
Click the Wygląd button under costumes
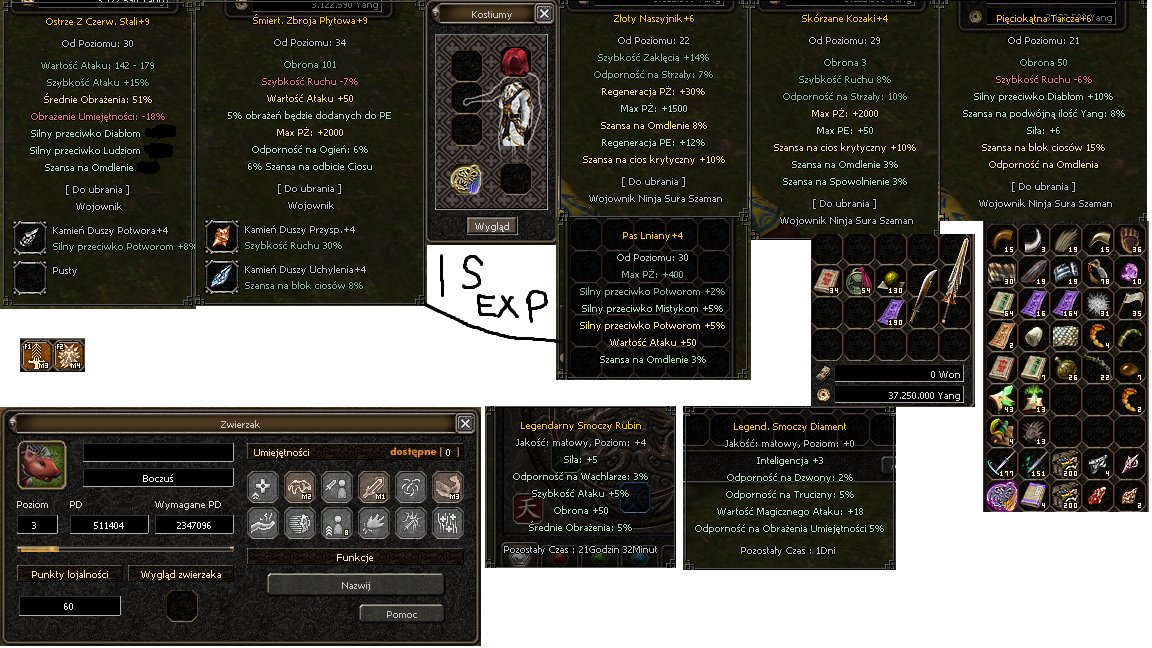pos(492,226)
